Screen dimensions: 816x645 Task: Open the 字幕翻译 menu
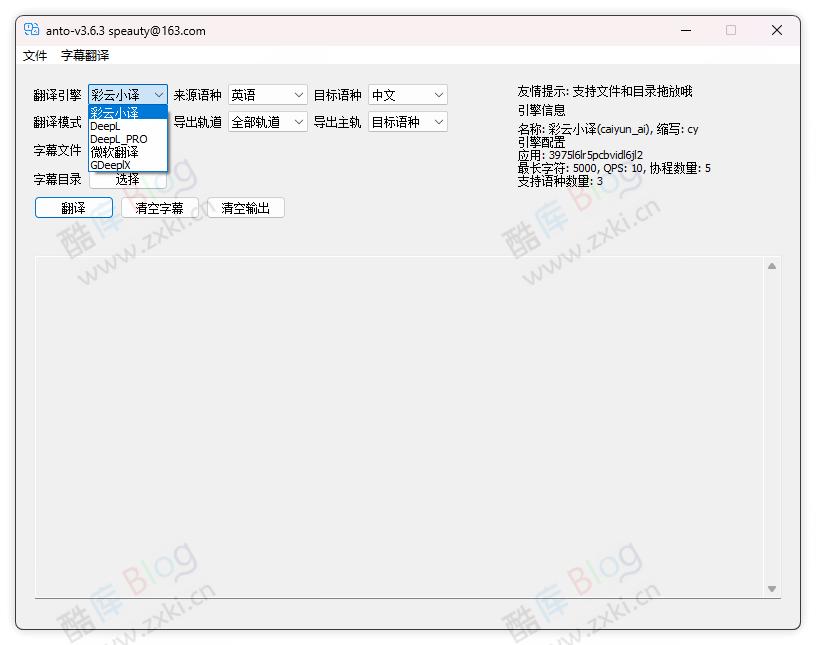tap(86, 55)
